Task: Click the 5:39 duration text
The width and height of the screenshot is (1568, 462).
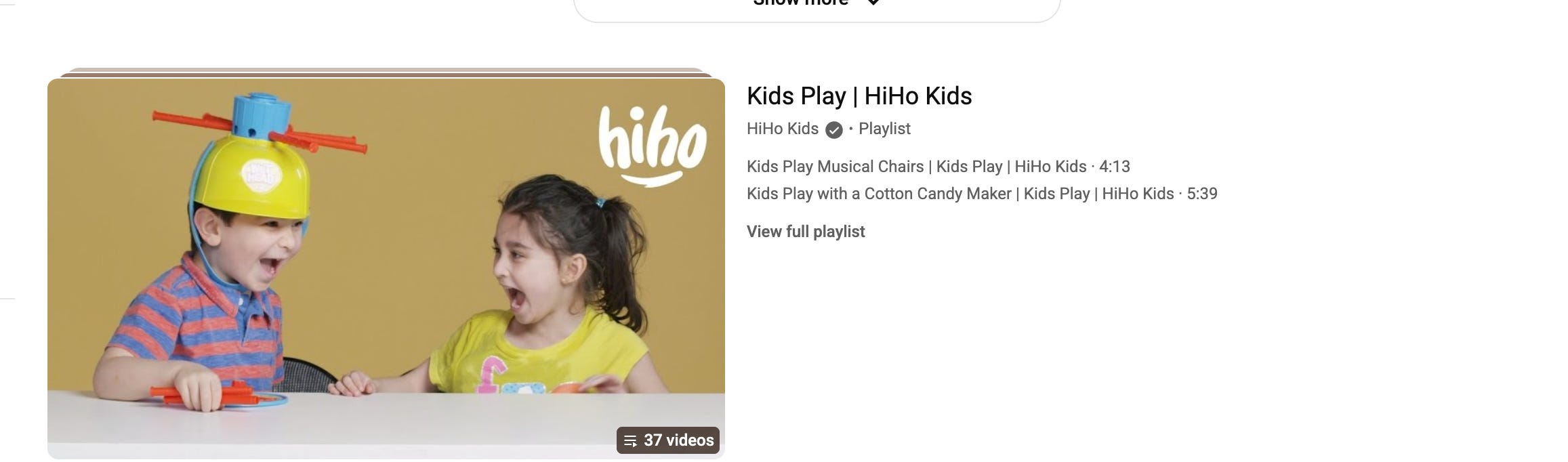Action: [x=1202, y=194]
